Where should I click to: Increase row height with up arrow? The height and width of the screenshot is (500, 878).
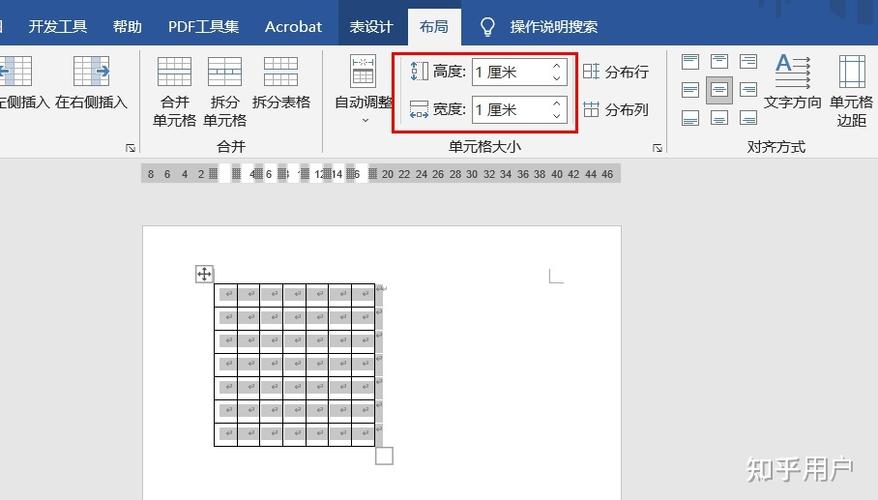tap(557, 66)
